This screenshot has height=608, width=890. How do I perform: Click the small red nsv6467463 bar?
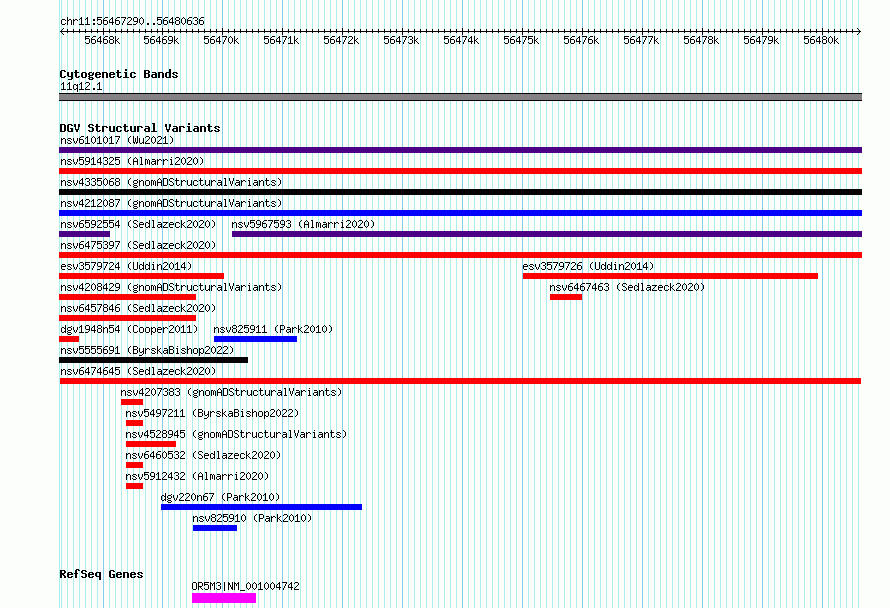coord(566,297)
